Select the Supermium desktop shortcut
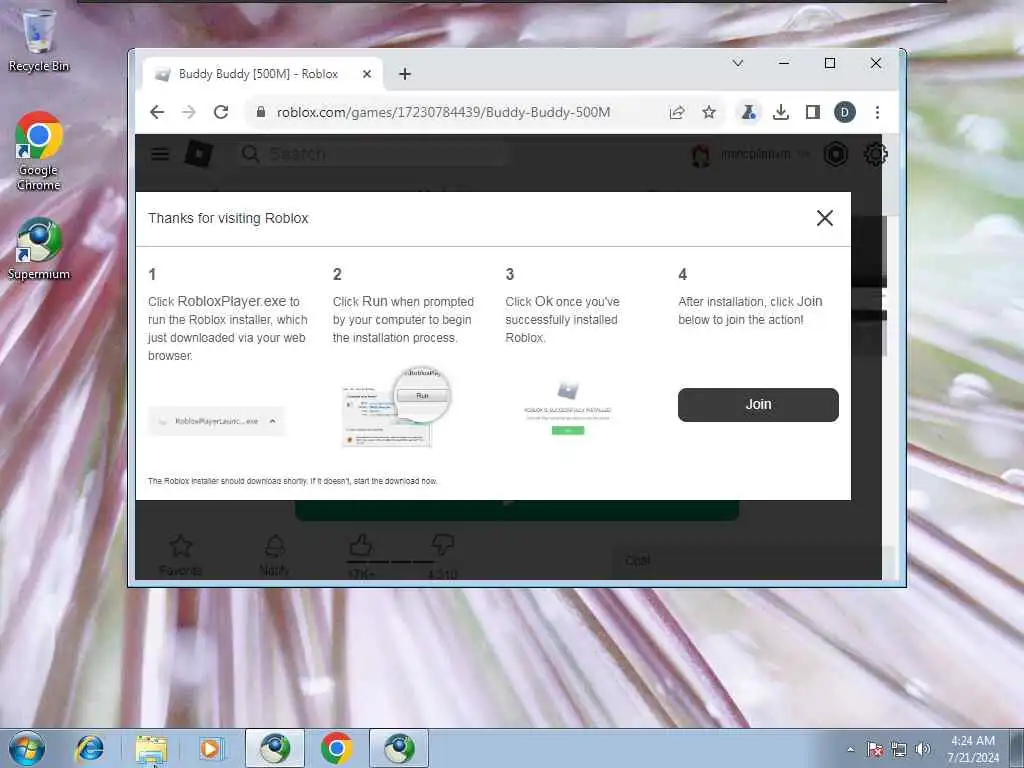 pyautogui.click(x=39, y=249)
